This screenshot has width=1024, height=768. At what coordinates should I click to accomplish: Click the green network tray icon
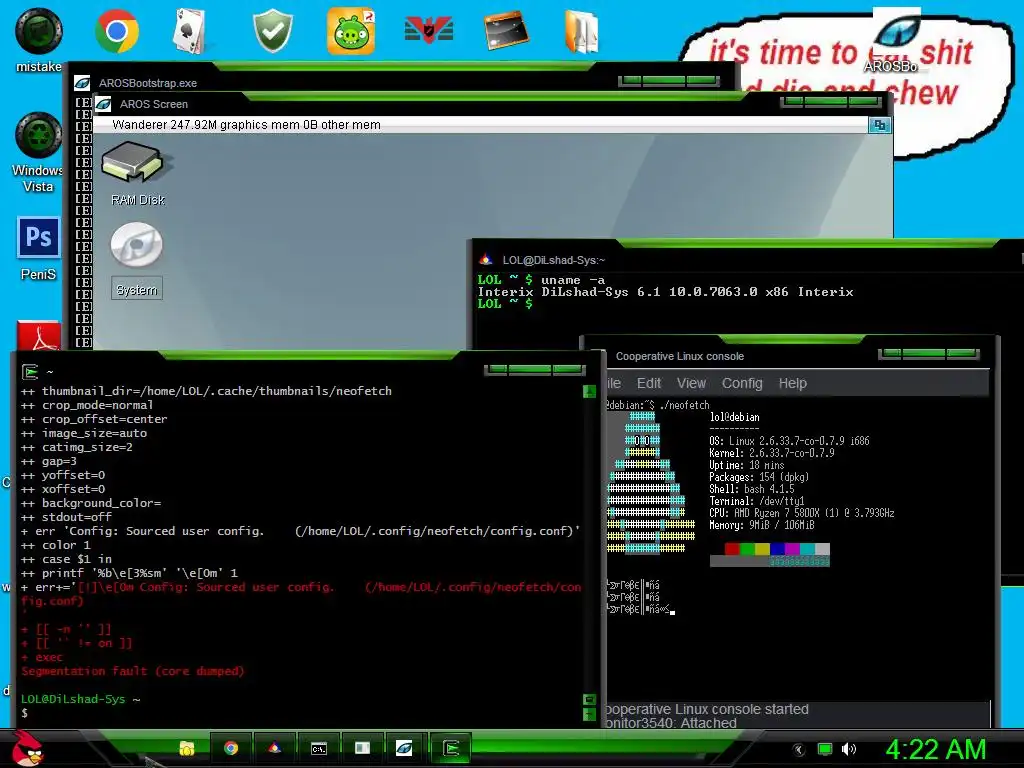pyautogui.click(x=825, y=750)
